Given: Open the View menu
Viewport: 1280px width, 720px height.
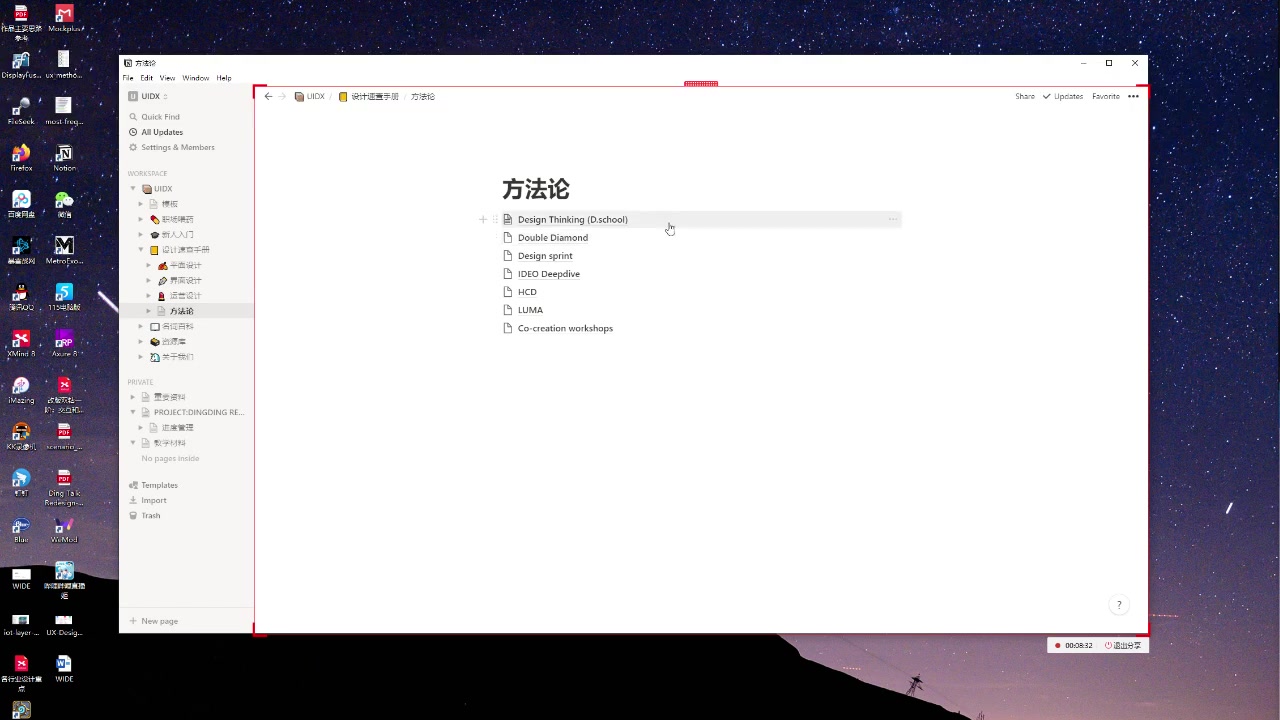Looking at the screenshot, I should (167, 77).
